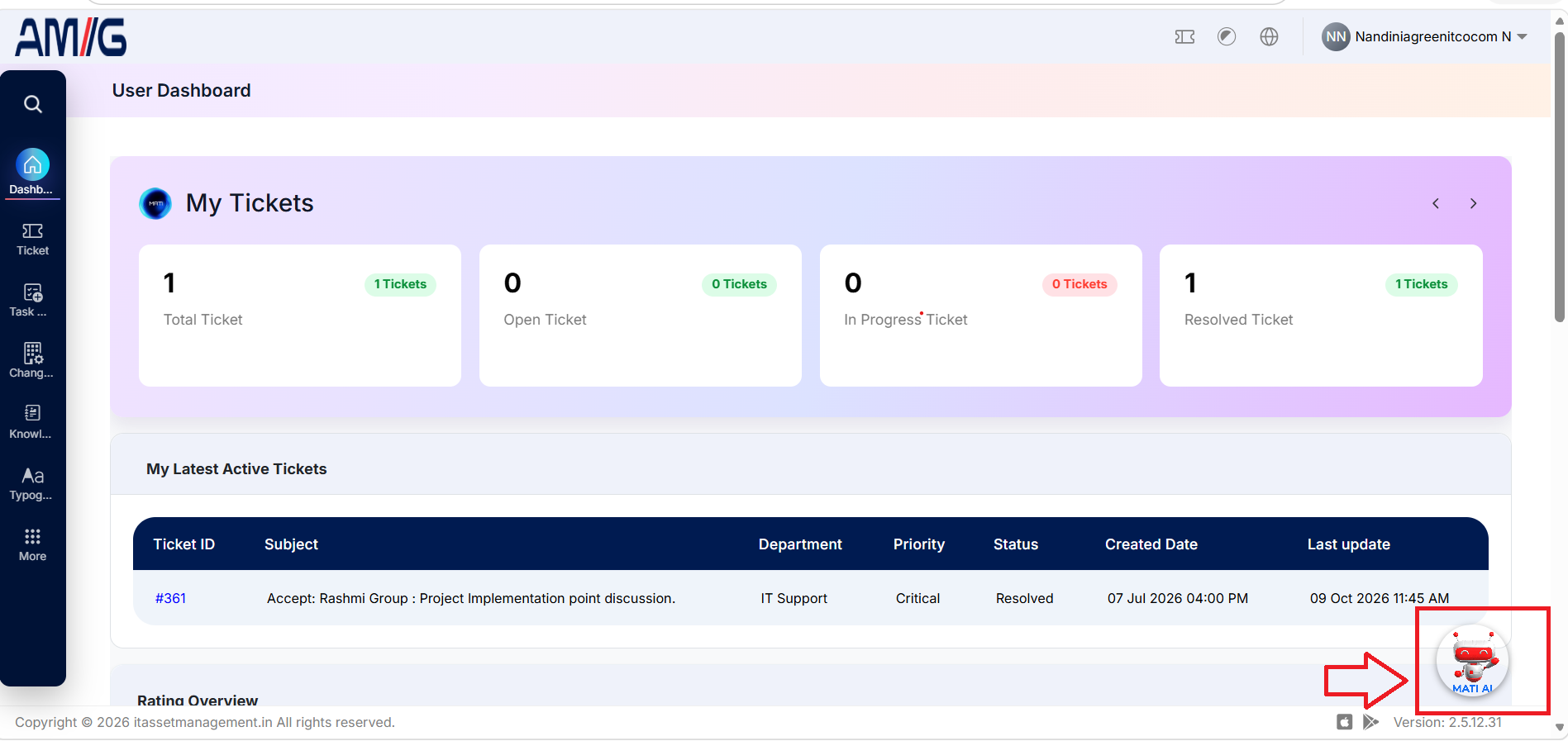Image resolution: width=1568 pixels, height=741 pixels.
Task: Click the Department column header
Action: coord(800,544)
